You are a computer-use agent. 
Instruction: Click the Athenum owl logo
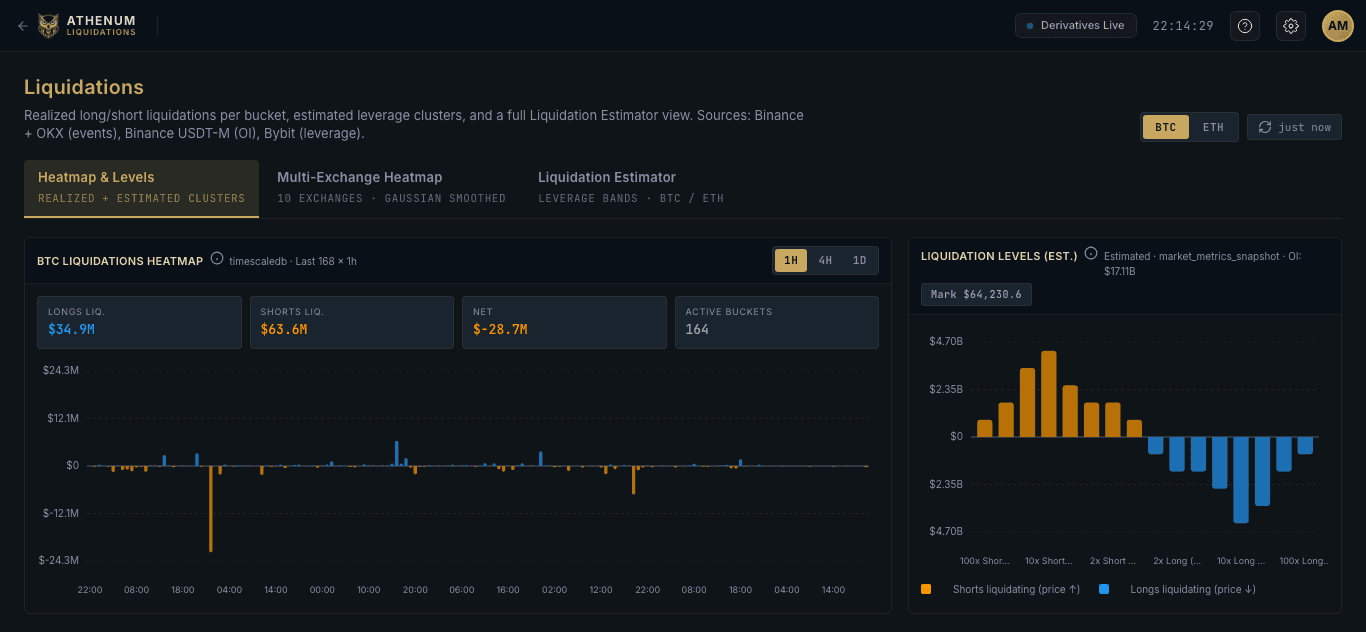pyautogui.click(x=48, y=26)
